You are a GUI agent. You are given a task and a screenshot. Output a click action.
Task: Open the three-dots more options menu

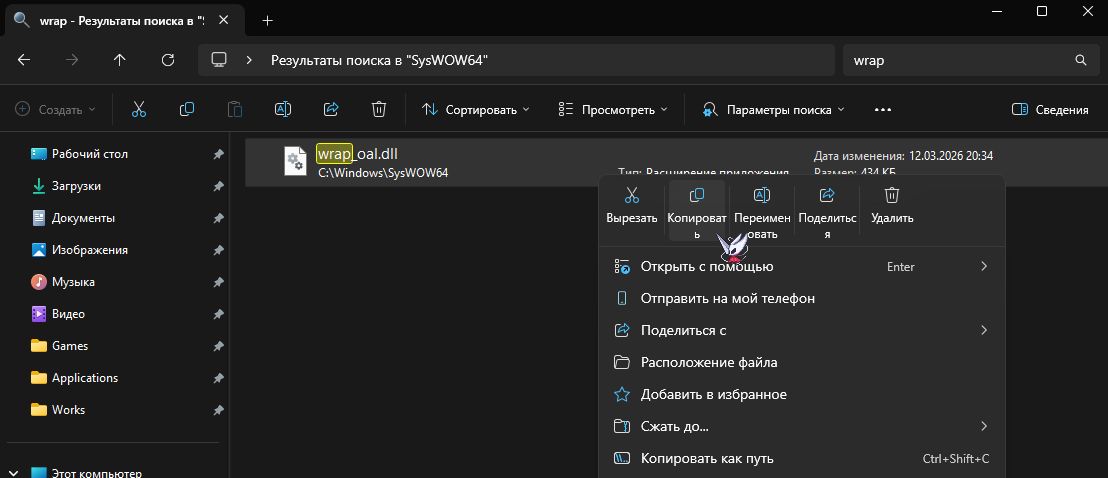(x=883, y=110)
